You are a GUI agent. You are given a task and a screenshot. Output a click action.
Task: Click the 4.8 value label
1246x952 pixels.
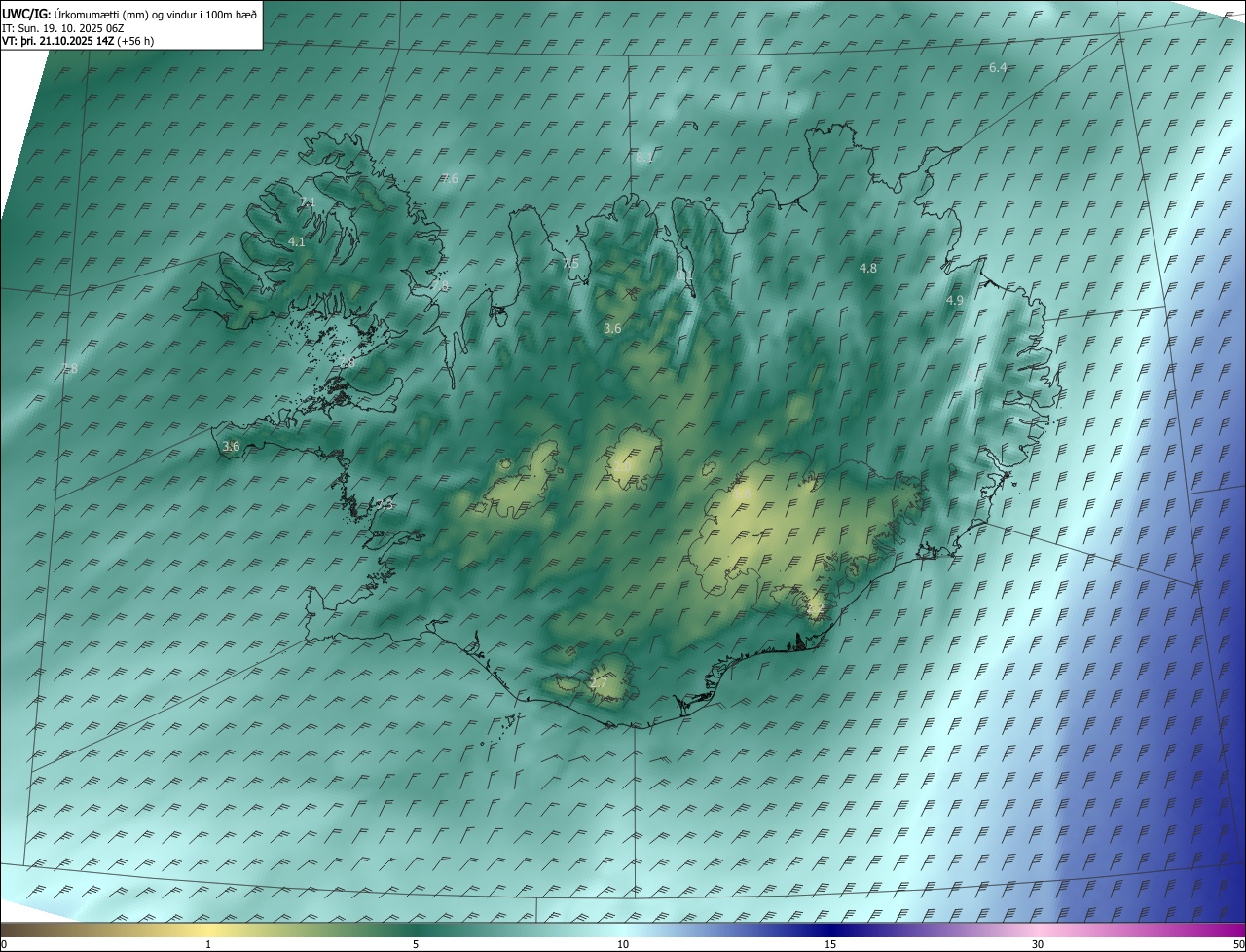pyautogui.click(x=868, y=268)
